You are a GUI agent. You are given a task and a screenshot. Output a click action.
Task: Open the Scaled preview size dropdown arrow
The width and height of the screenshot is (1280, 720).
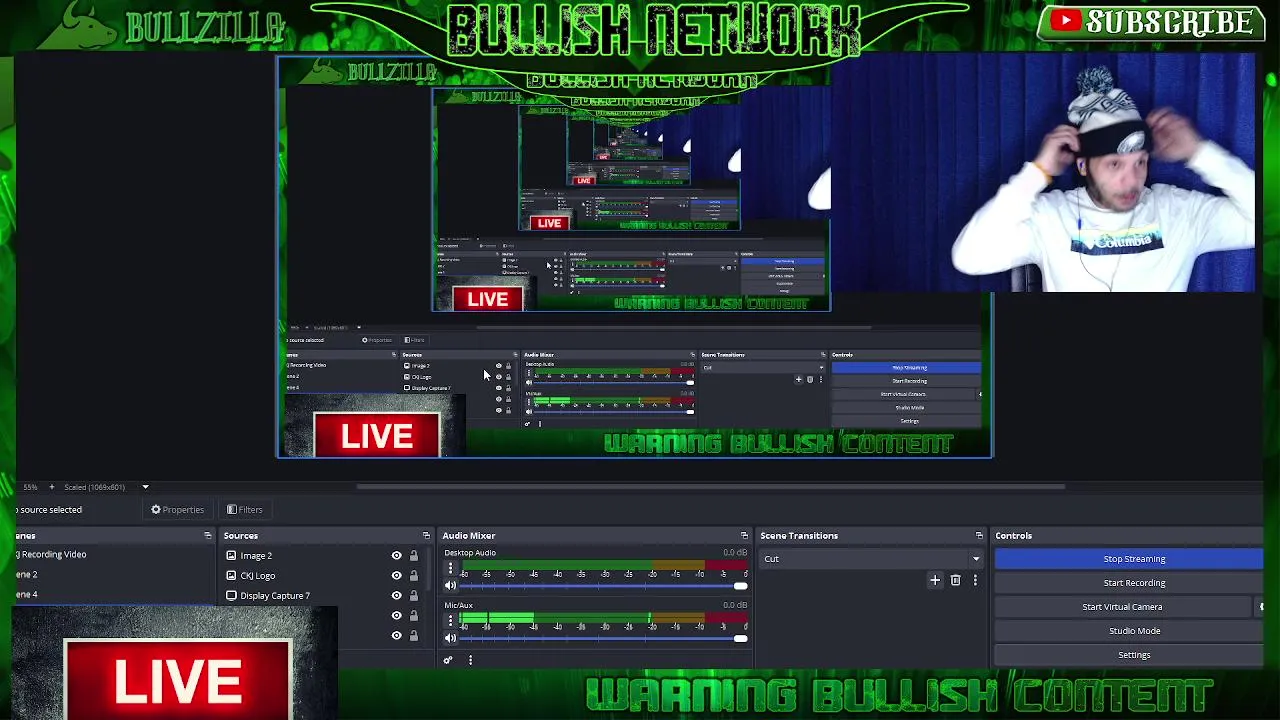click(x=145, y=487)
